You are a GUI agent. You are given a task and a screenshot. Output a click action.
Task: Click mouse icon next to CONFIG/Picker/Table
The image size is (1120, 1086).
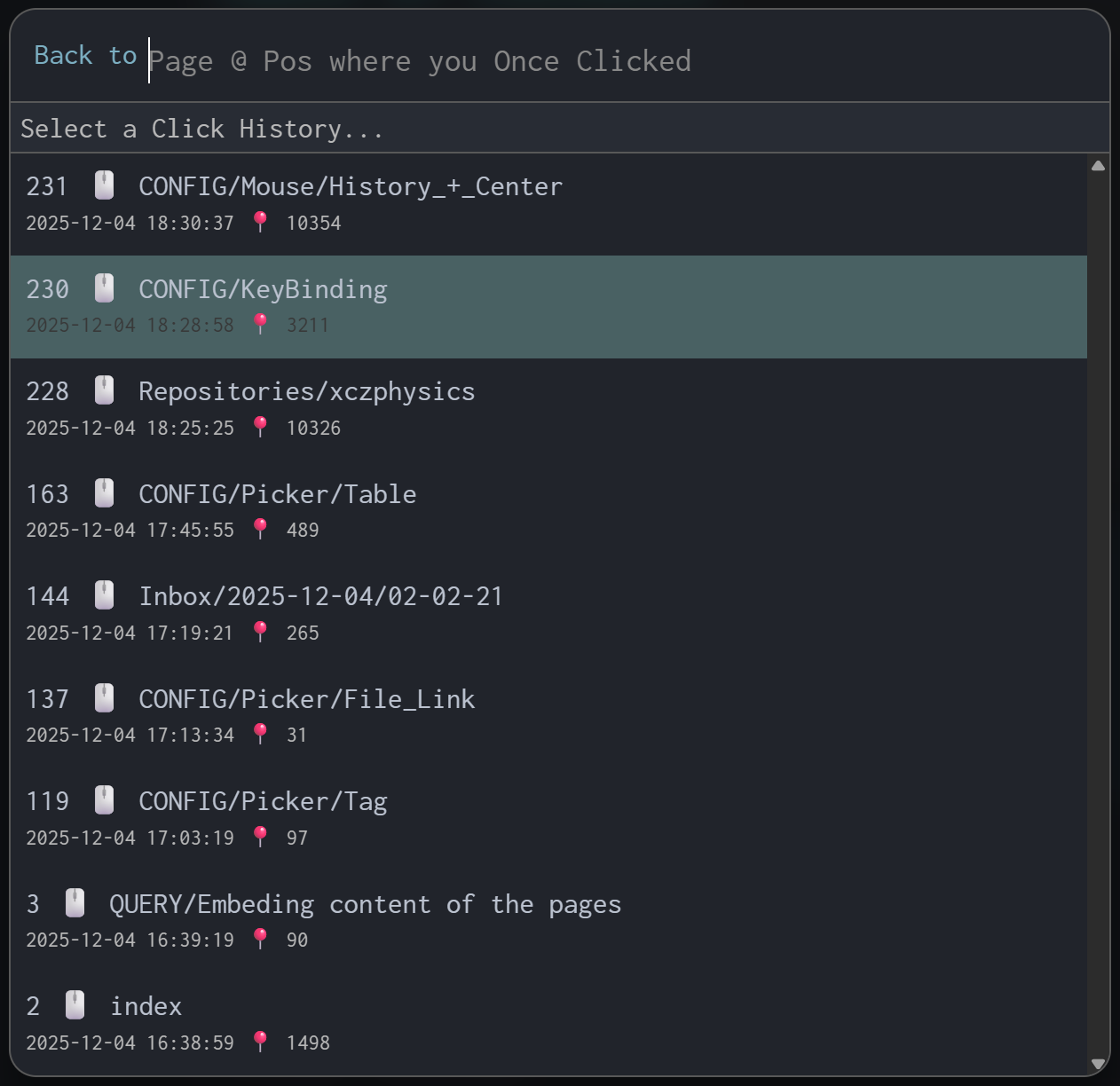click(x=104, y=493)
